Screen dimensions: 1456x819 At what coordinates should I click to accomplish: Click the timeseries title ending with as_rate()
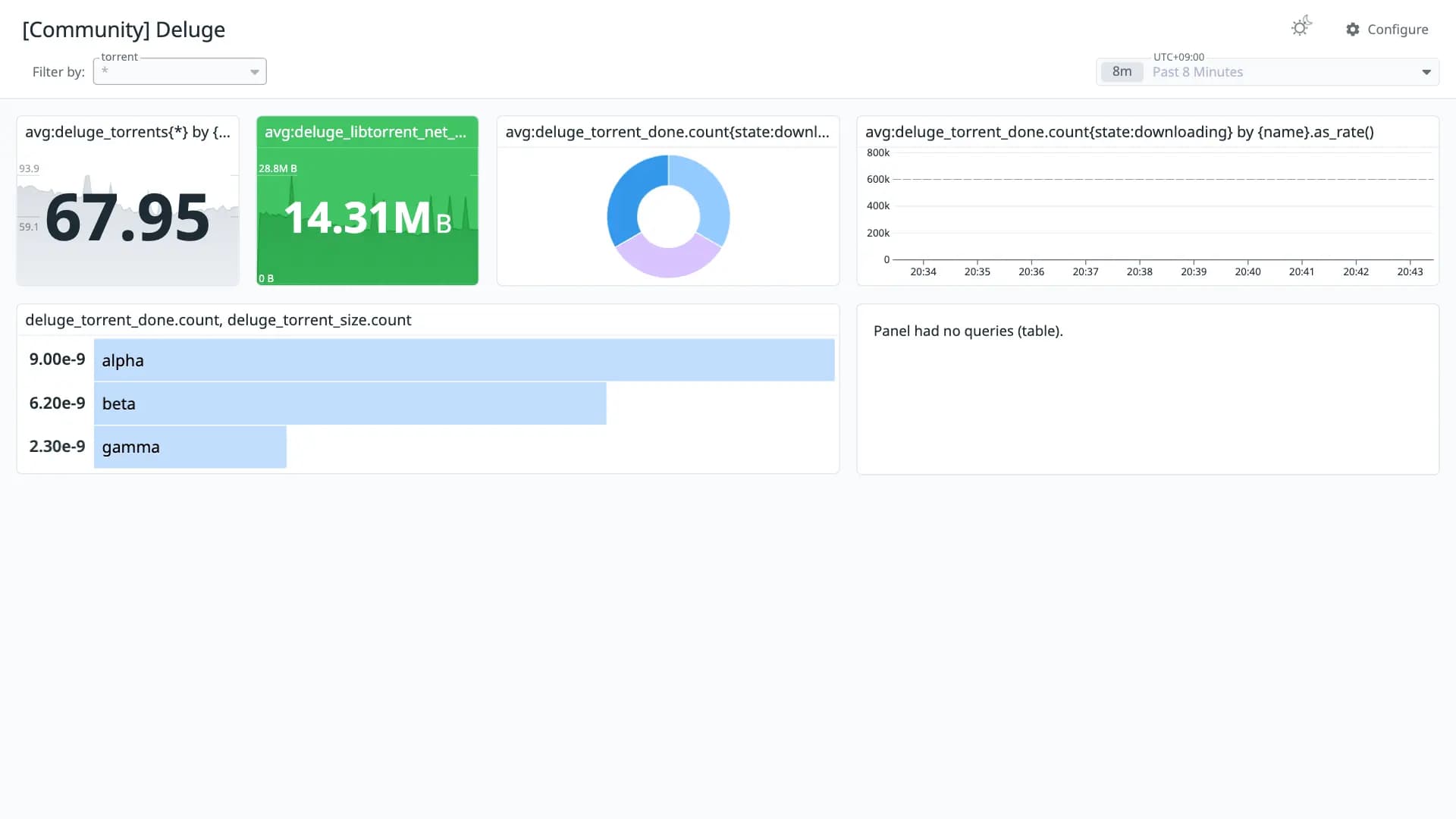coord(1119,132)
